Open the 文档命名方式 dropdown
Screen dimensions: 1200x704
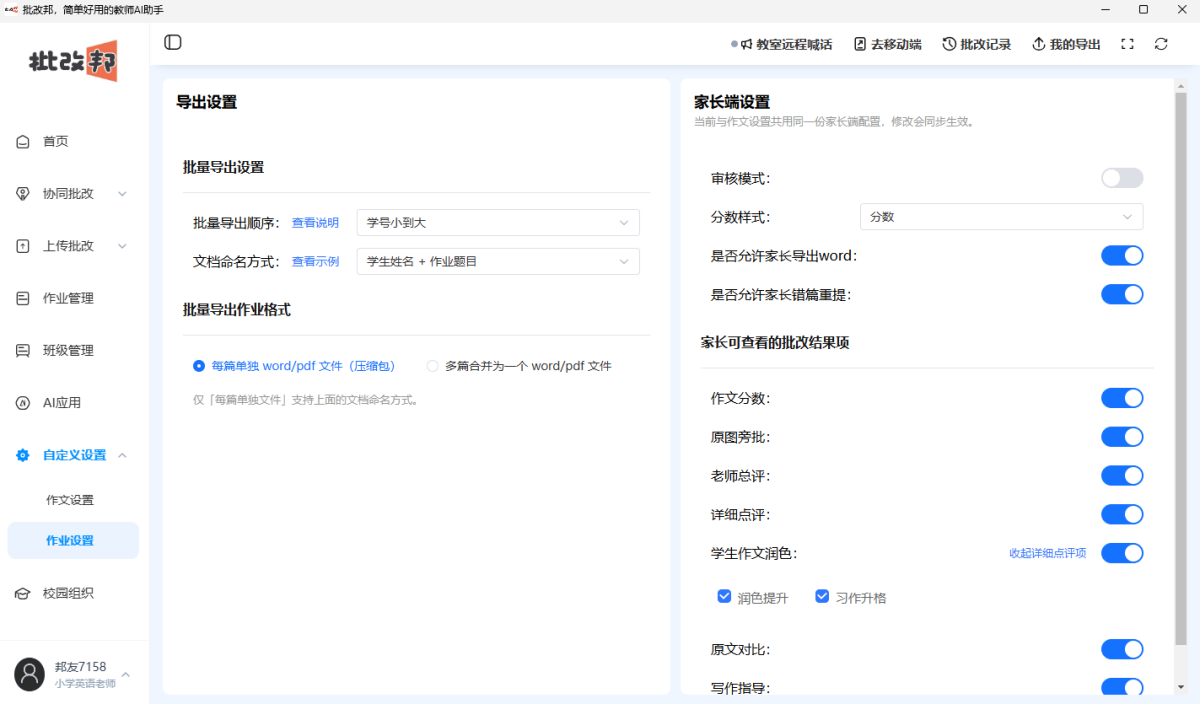(x=498, y=261)
